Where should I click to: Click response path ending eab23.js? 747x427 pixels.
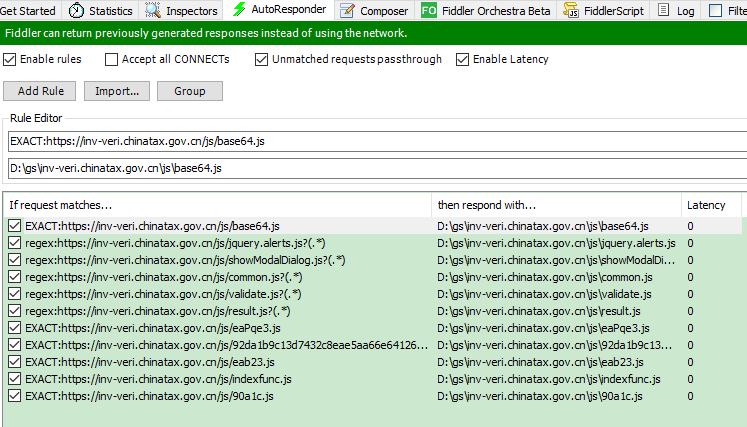pyautogui.click(x=540, y=362)
